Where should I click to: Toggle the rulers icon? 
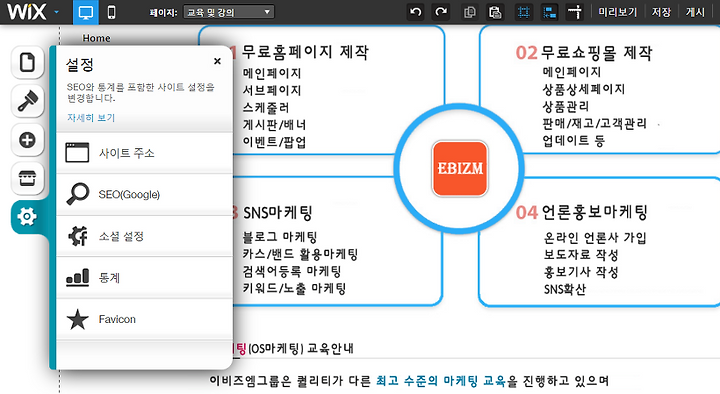(x=574, y=12)
